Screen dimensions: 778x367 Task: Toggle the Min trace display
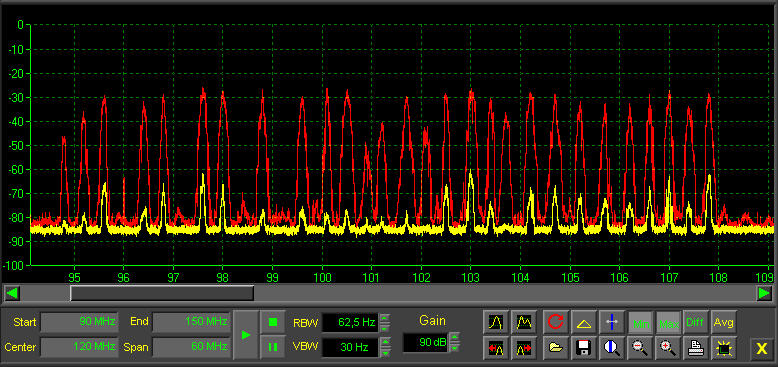point(641,322)
